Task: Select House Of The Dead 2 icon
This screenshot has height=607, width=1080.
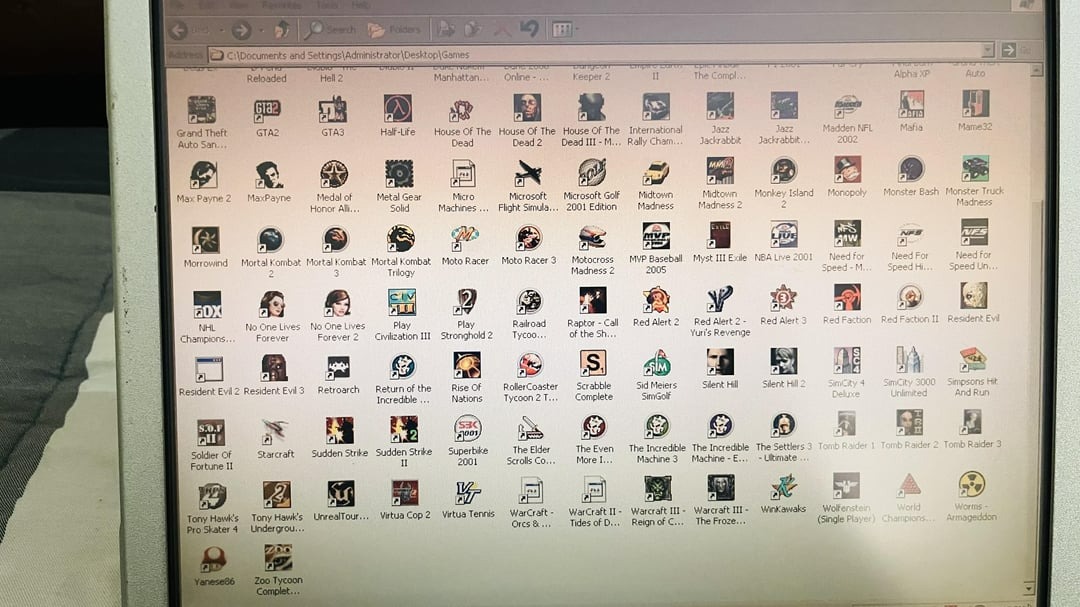Action: (527, 108)
